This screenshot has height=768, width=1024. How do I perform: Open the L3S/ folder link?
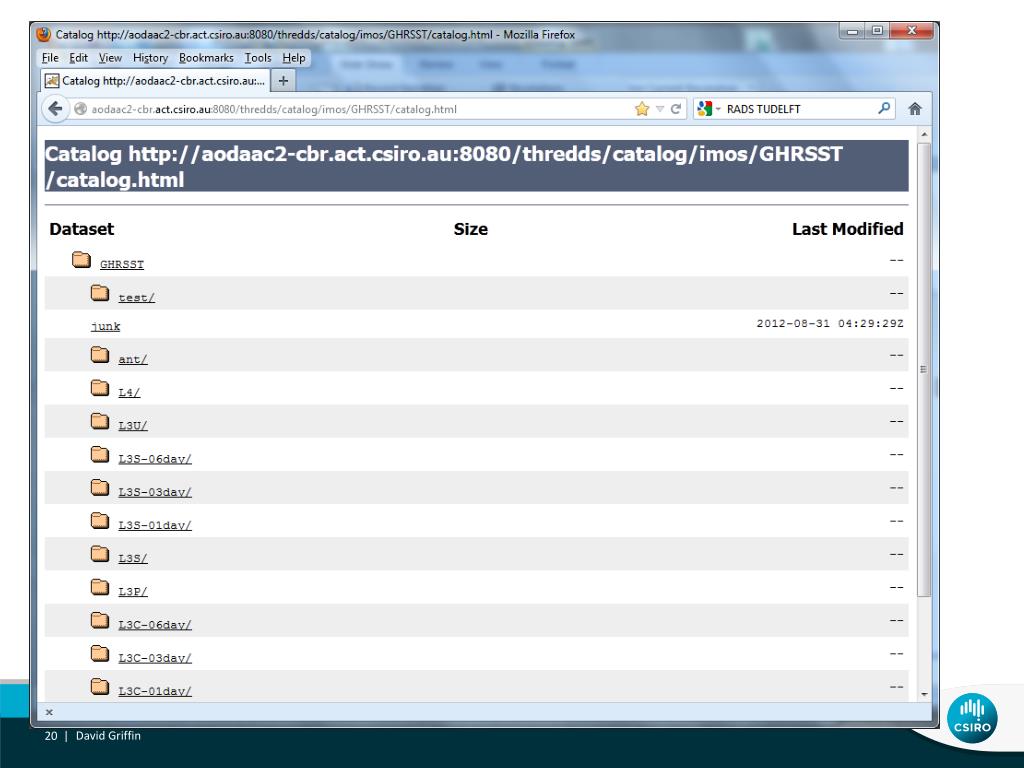click(133, 558)
